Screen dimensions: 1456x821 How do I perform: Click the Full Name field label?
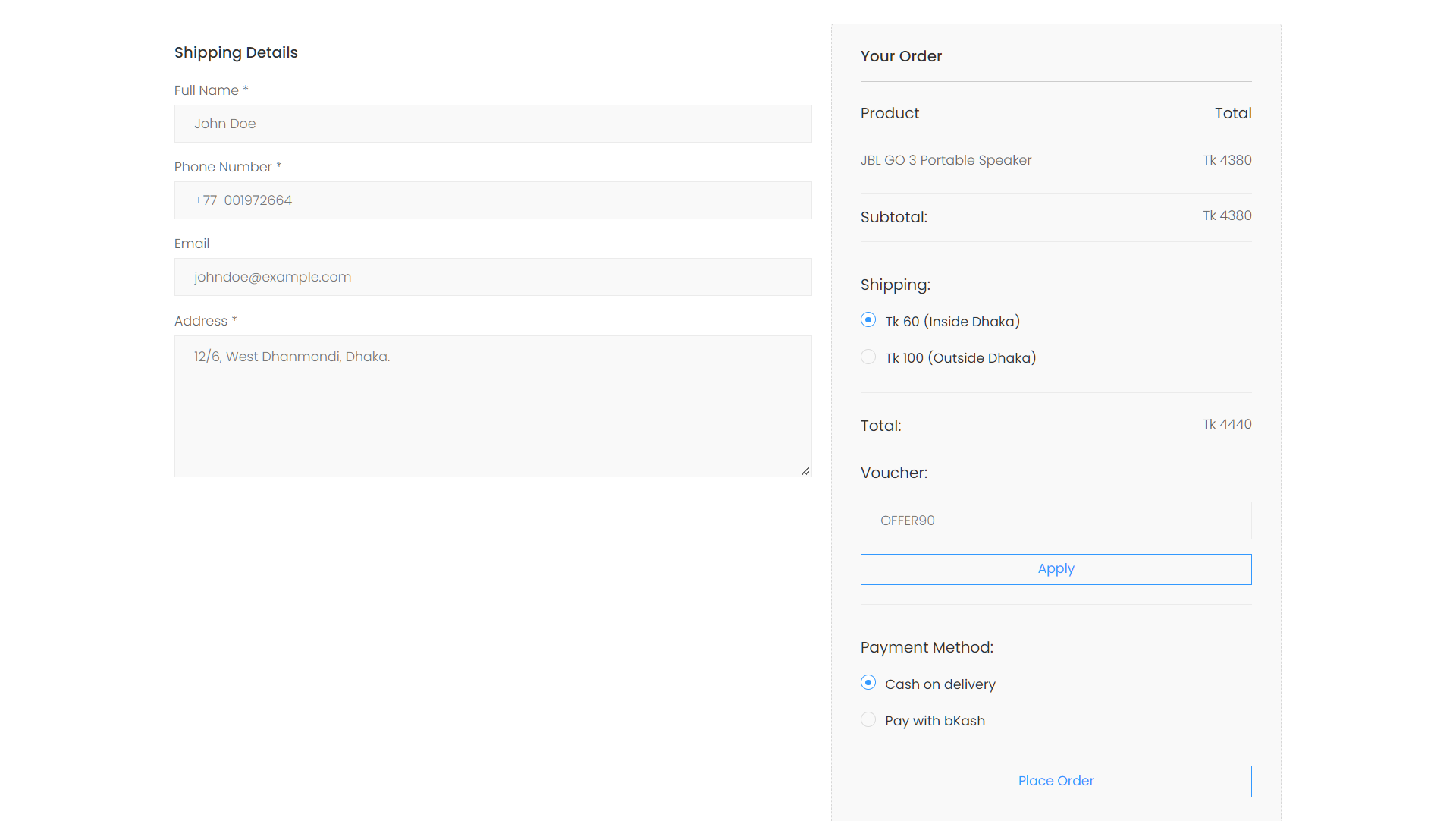[206, 90]
